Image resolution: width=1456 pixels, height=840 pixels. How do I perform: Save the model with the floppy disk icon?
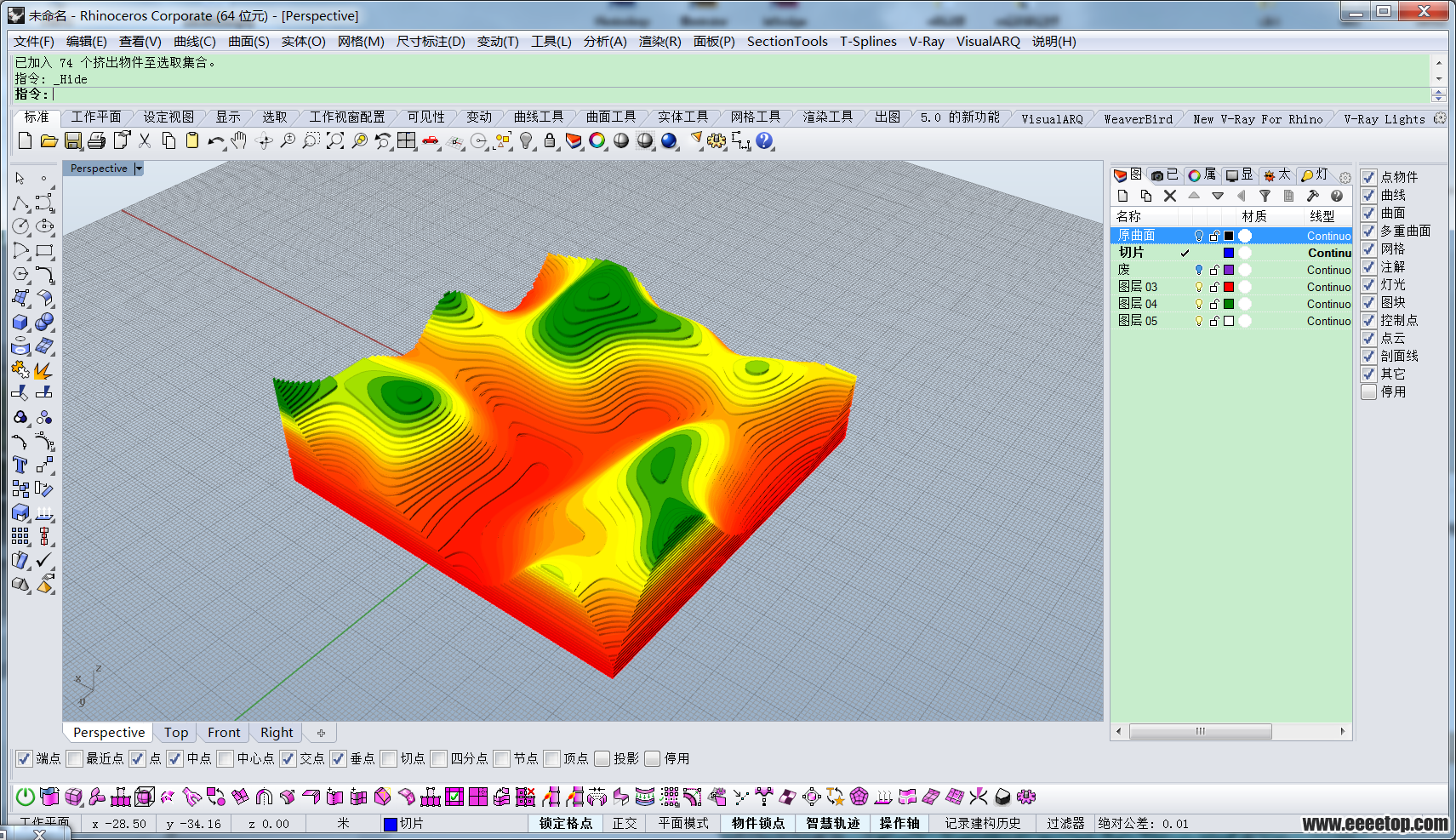pos(73,140)
